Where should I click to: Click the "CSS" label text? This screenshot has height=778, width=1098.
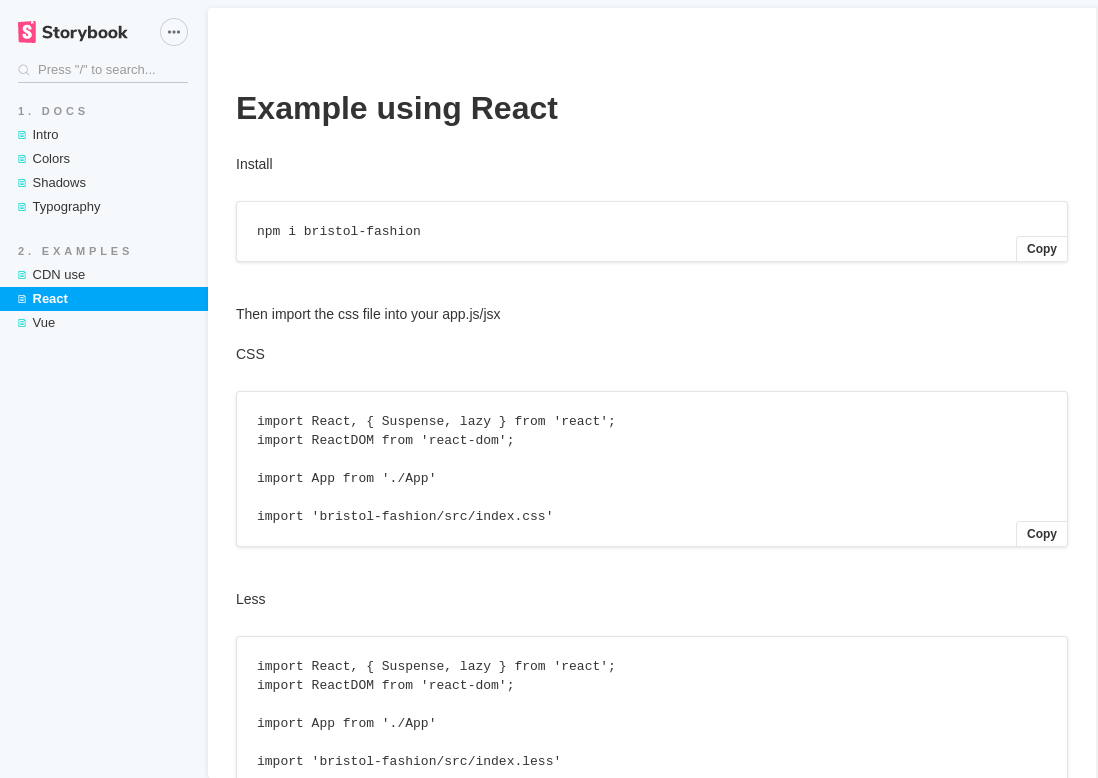[250, 354]
